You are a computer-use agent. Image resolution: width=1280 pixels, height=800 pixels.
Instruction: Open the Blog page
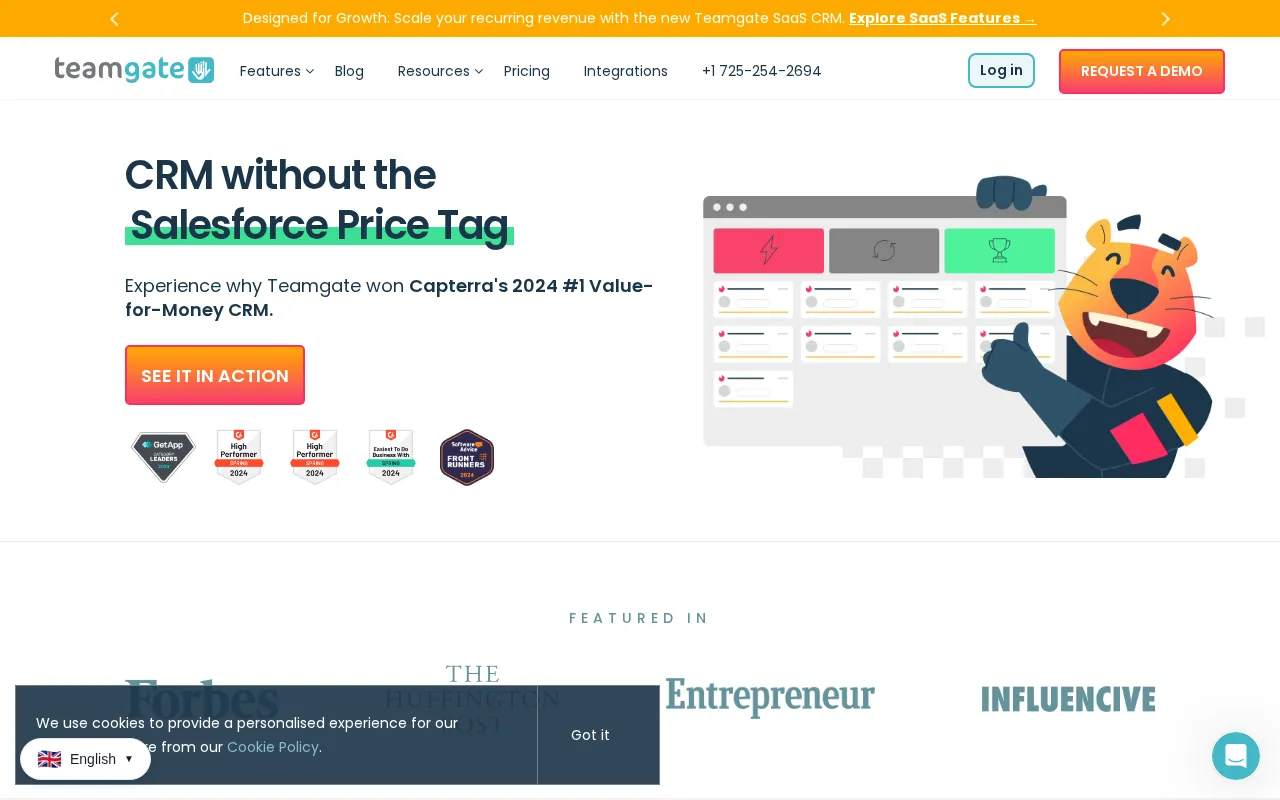click(349, 71)
